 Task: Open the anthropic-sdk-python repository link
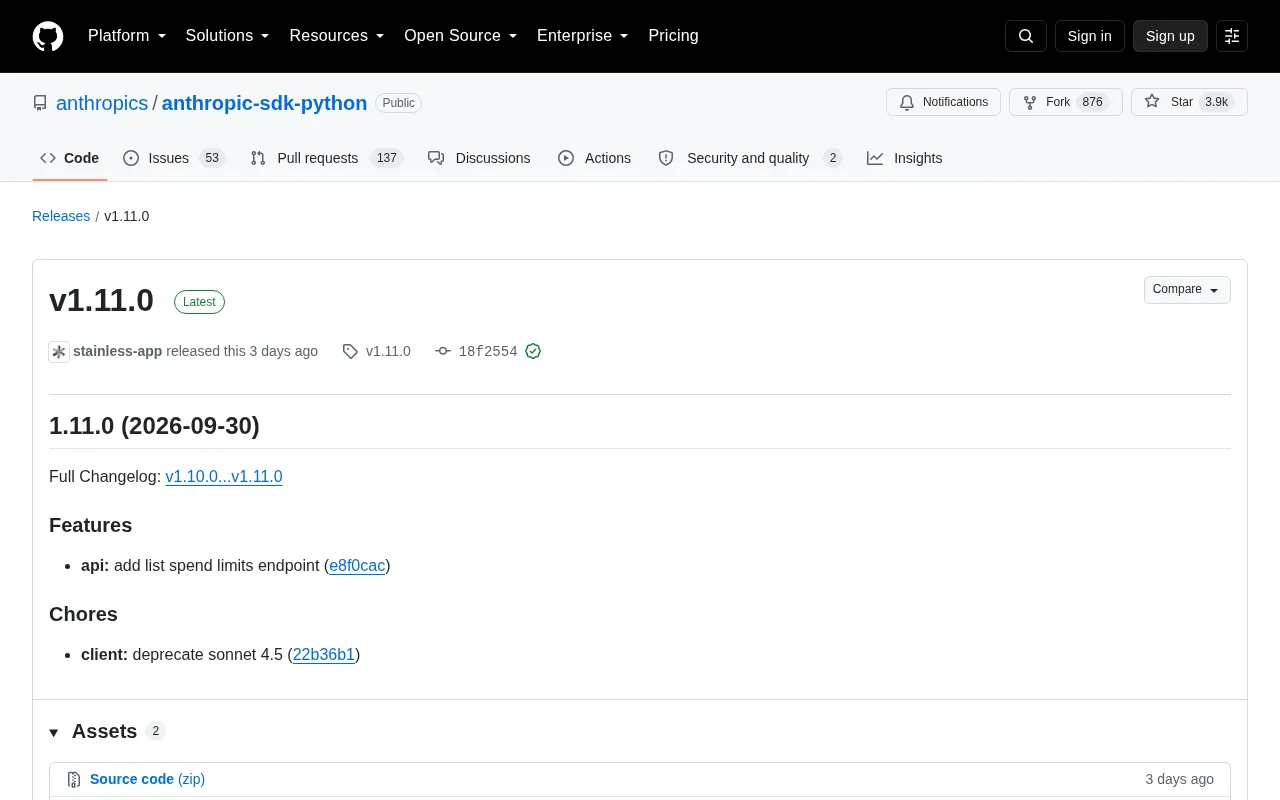pos(264,103)
